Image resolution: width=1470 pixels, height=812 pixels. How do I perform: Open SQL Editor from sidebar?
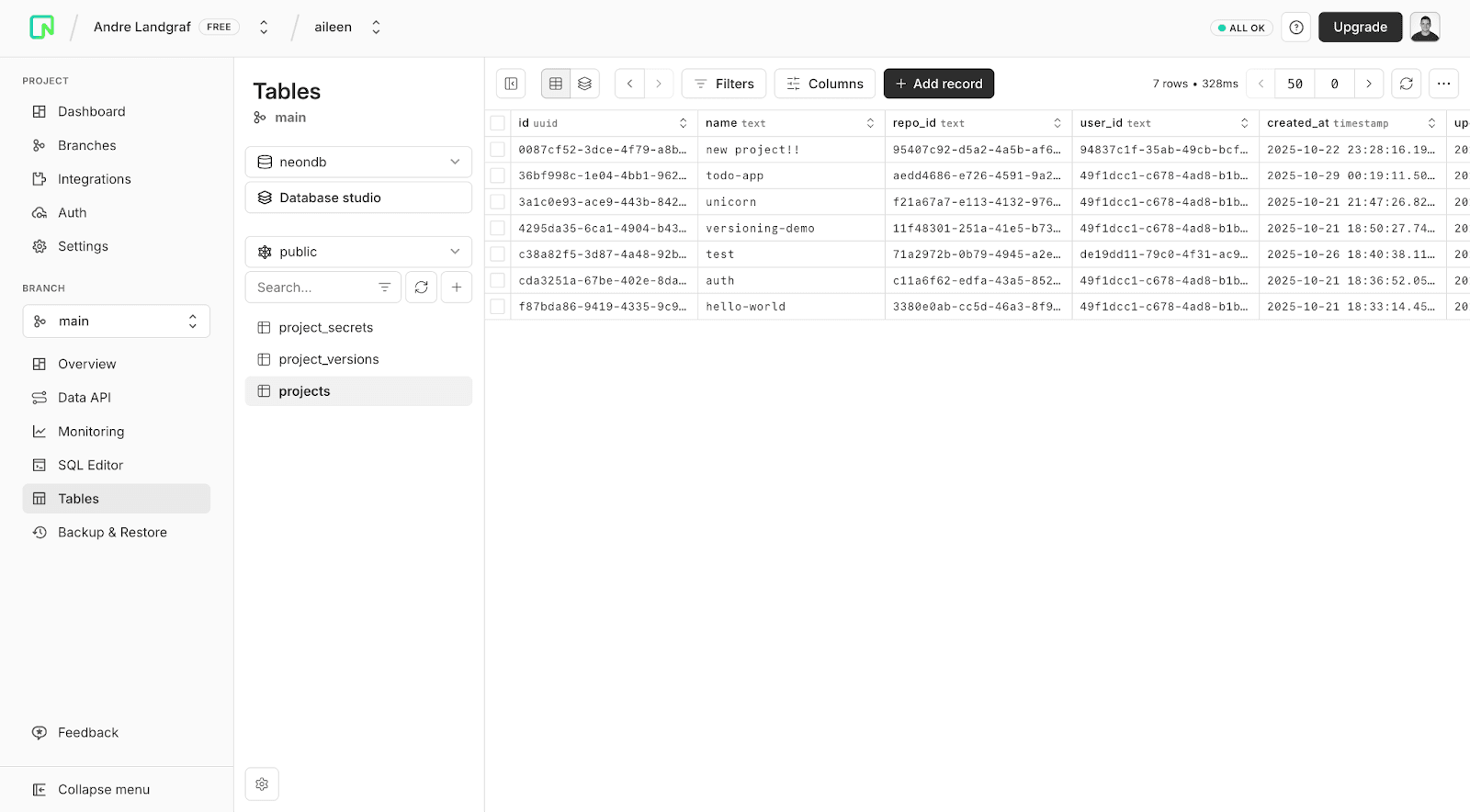[x=90, y=465]
